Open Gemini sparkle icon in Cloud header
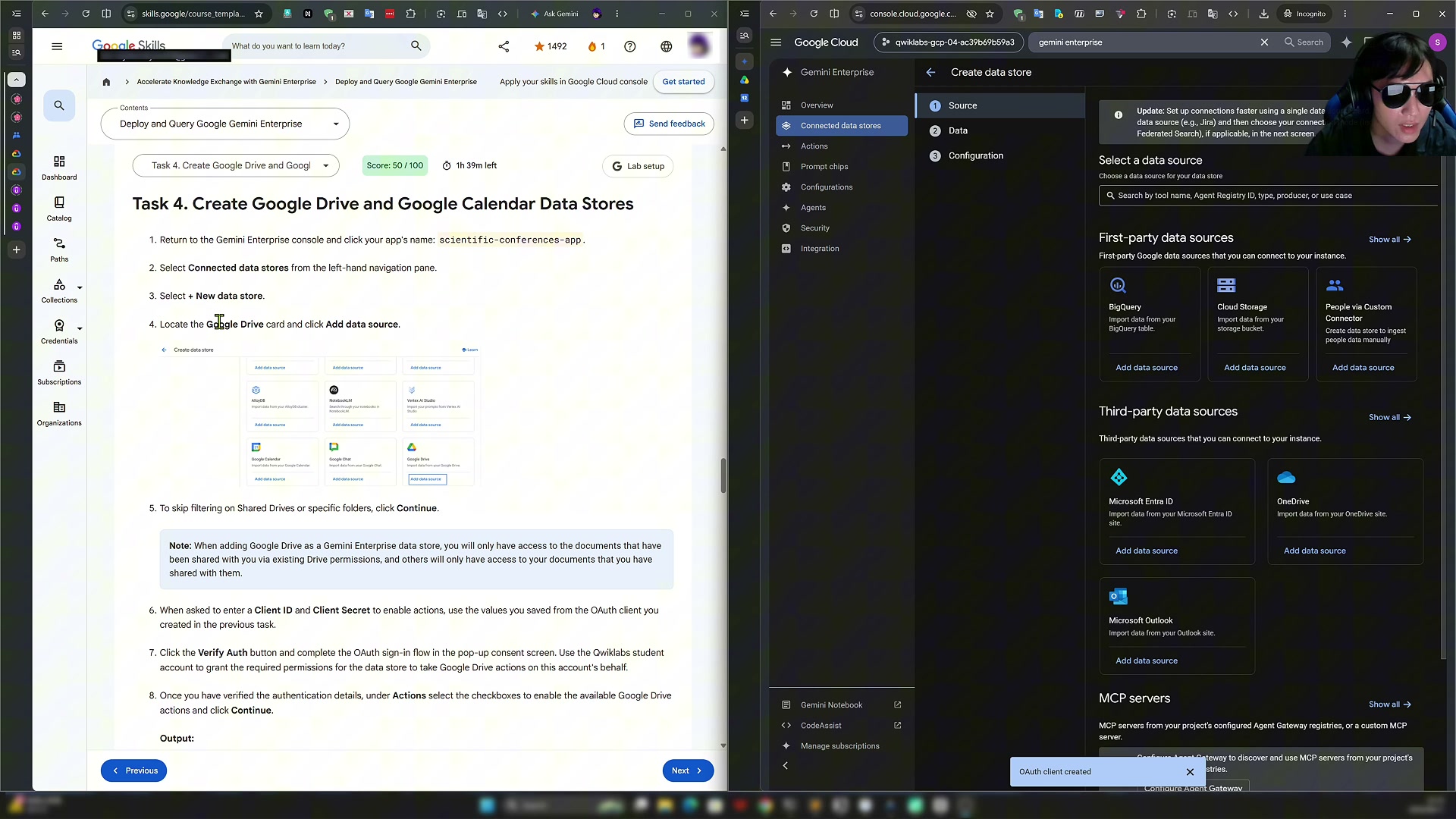Viewport: 1456px width, 819px height. 1346,42
